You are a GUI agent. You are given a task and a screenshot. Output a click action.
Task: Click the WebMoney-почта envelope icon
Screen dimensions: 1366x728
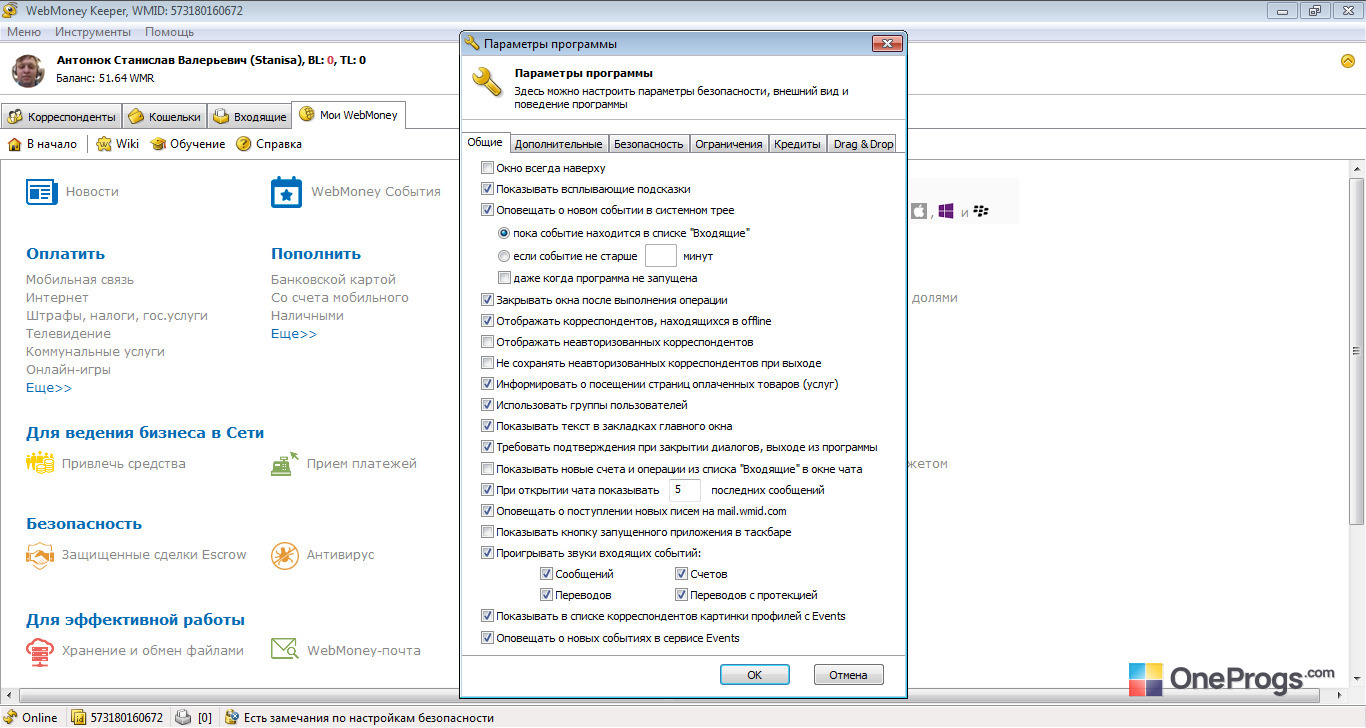pos(284,650)
